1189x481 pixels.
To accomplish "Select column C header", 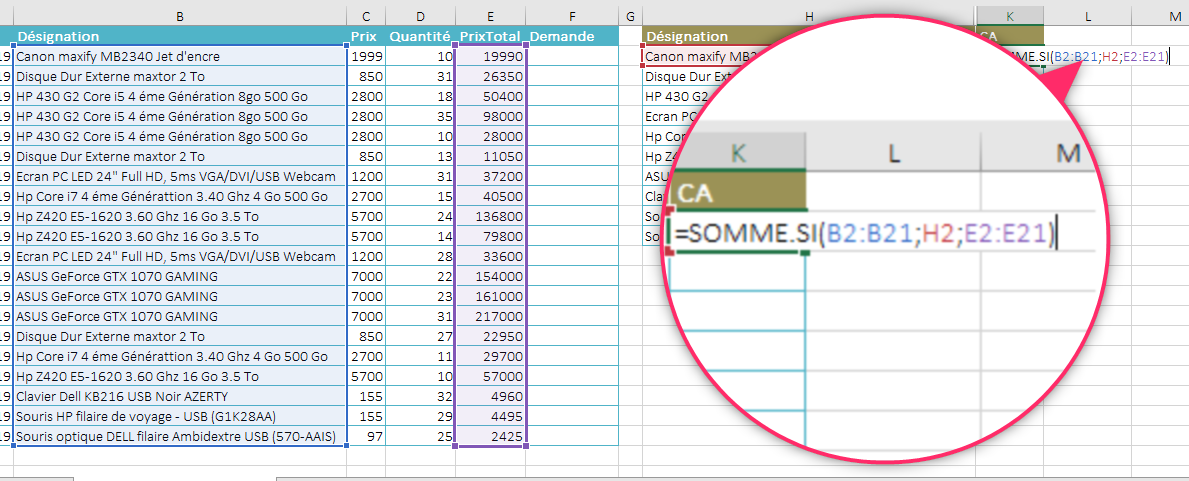I will (x=366, y=15).
